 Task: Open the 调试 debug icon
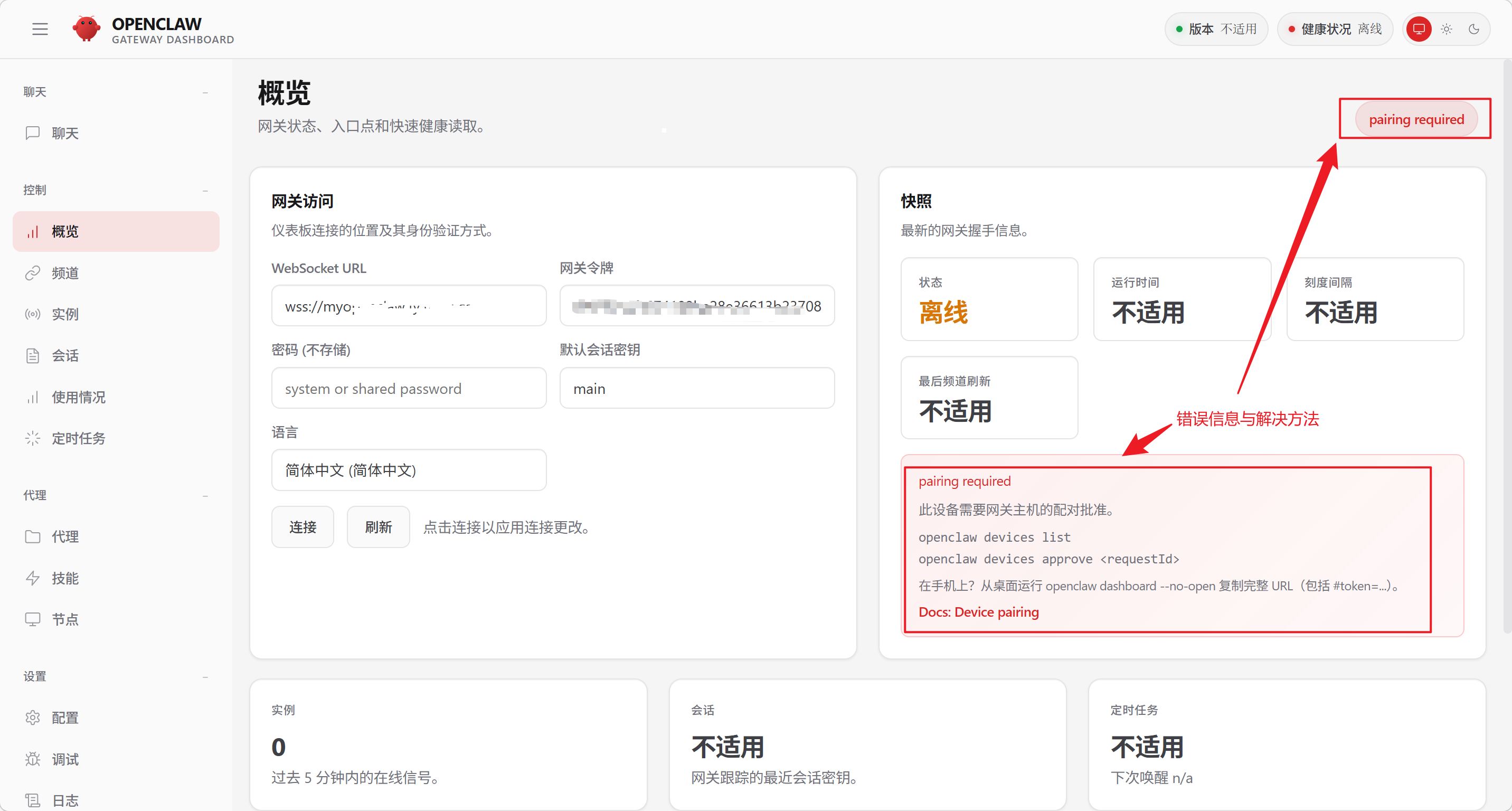pos(33,759)
